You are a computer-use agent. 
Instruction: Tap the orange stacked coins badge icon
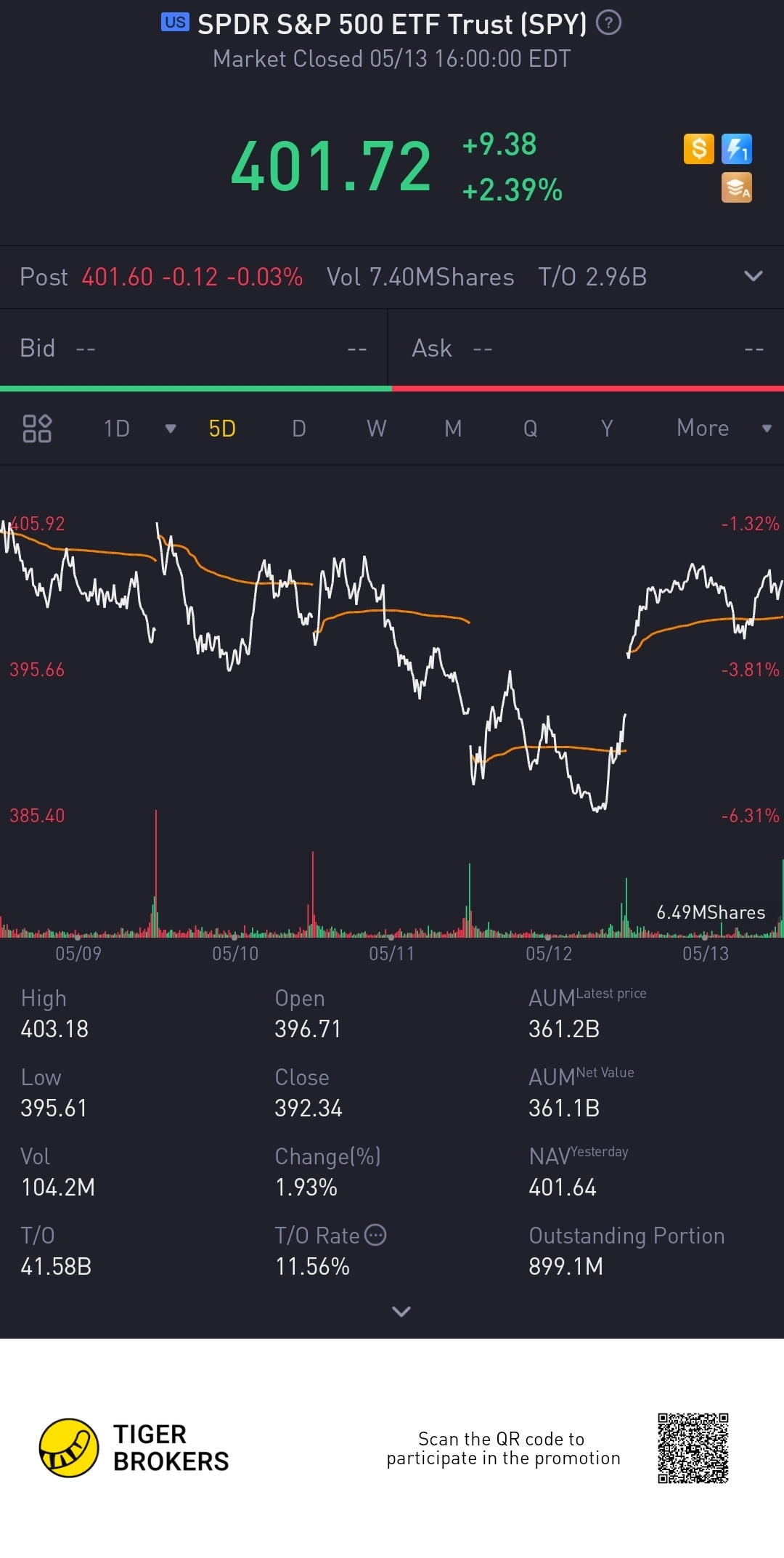click(x=737, y=187)
